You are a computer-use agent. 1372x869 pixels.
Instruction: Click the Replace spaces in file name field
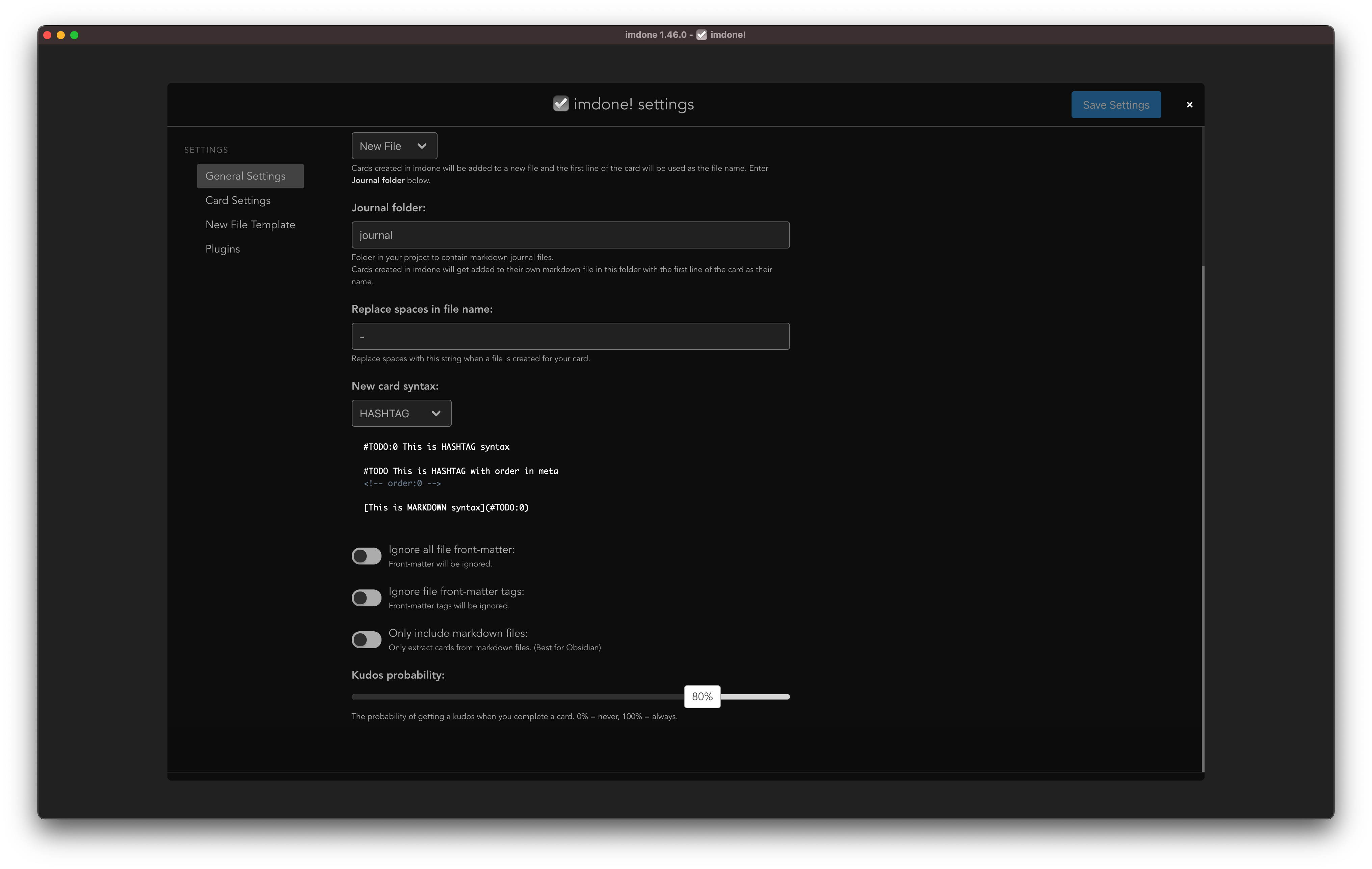(x=570, y=336)
